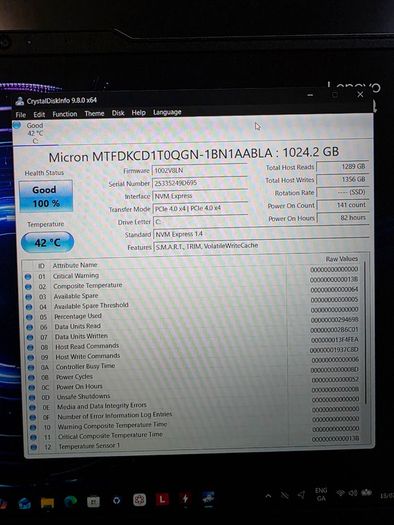The width and height of the screenshot is (394, 525).
Task: Click the Interface field NVM Express
Action: coord(200,196)
